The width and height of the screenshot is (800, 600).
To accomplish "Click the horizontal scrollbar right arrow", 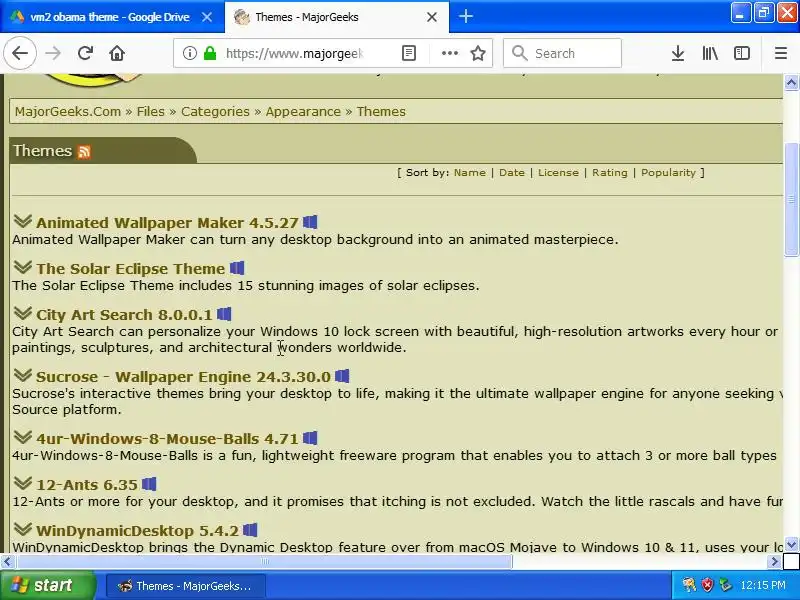I will point(774,562).
